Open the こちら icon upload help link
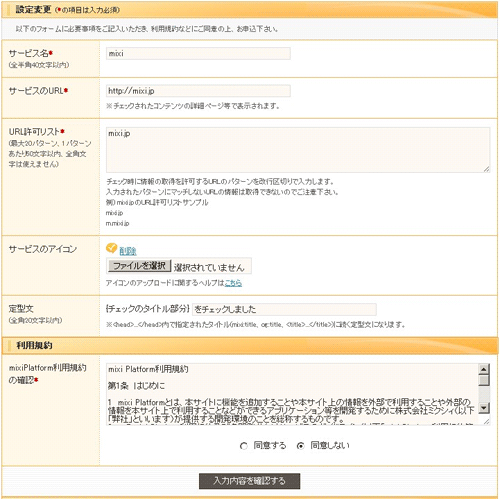This screenshot has height=499, width=500. (x=233, y=283)
